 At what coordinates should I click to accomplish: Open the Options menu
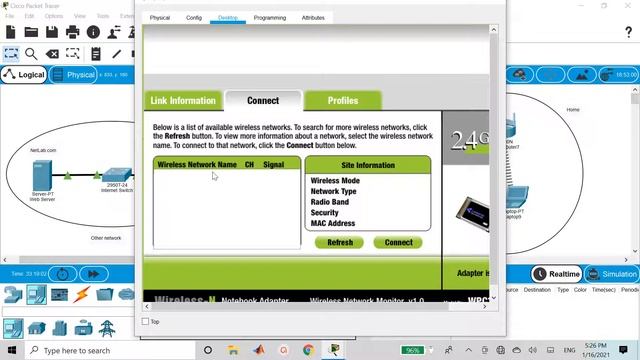pos(53,16)
